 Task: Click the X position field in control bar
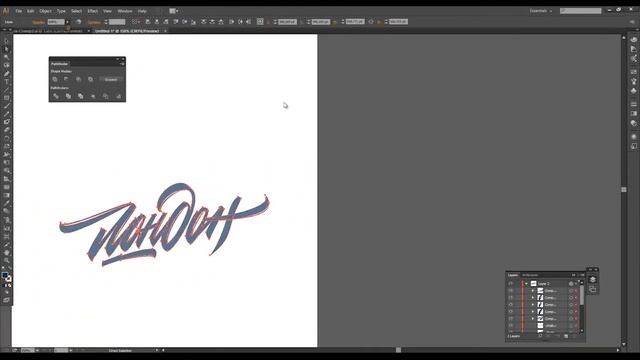(287, 22)
